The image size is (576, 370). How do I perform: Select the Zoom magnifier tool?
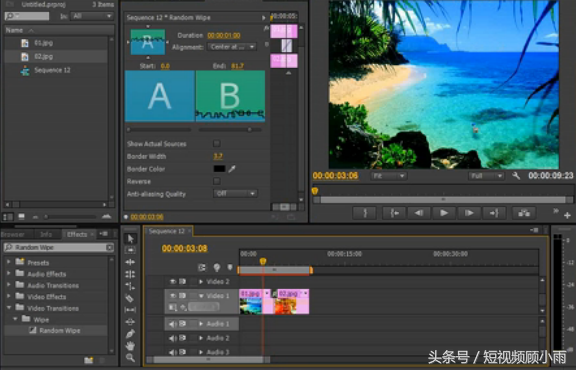tap(130, 357)
